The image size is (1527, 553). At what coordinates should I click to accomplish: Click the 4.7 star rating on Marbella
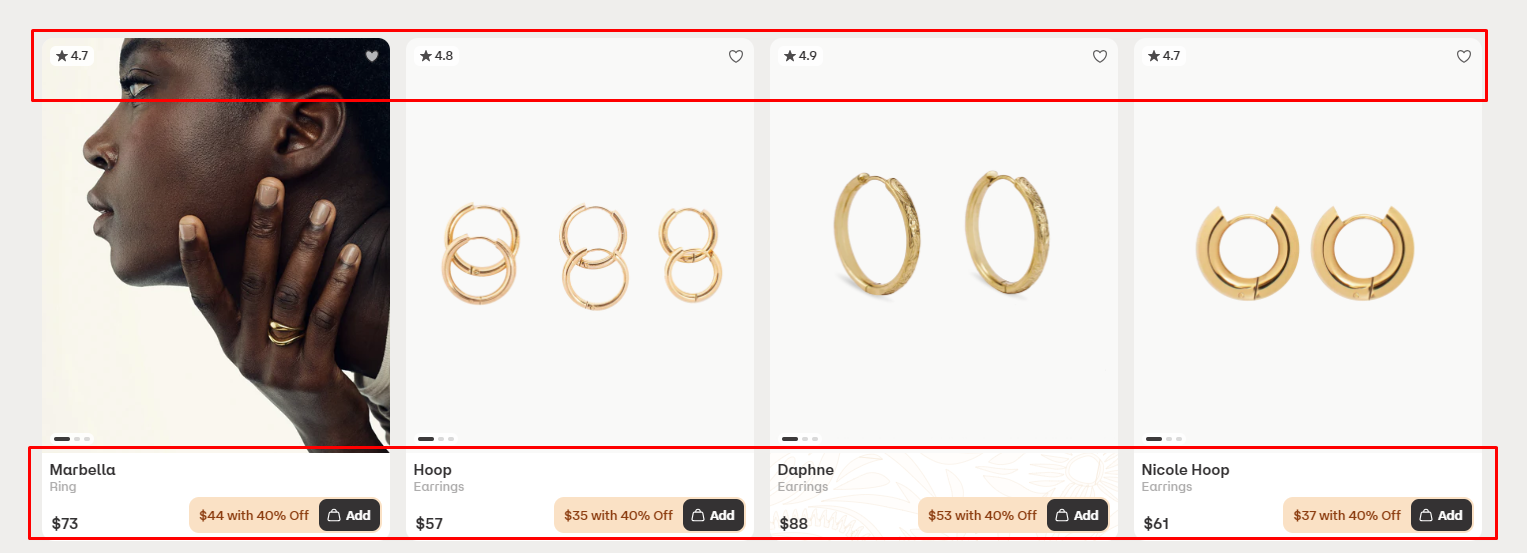click(x=72, y=56)
